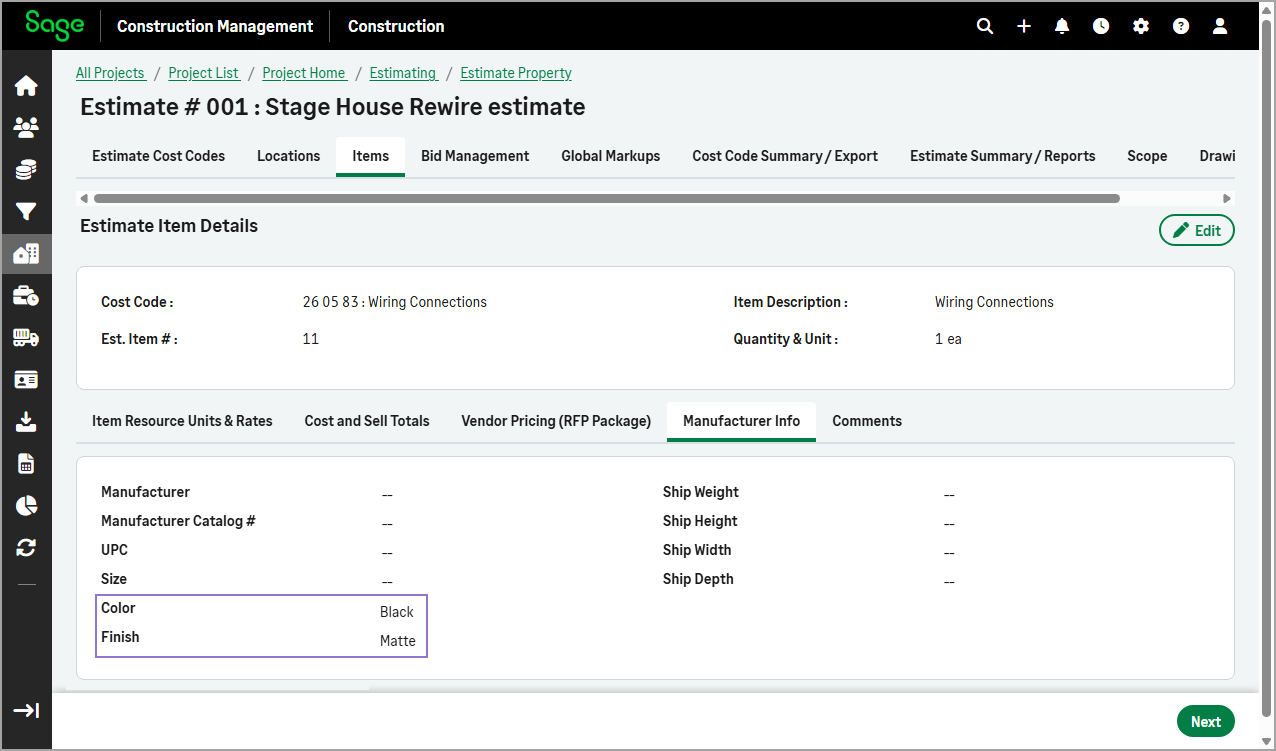Open the settings gear icon
The image size is (1276, 751).
(x=1141, y=26)
